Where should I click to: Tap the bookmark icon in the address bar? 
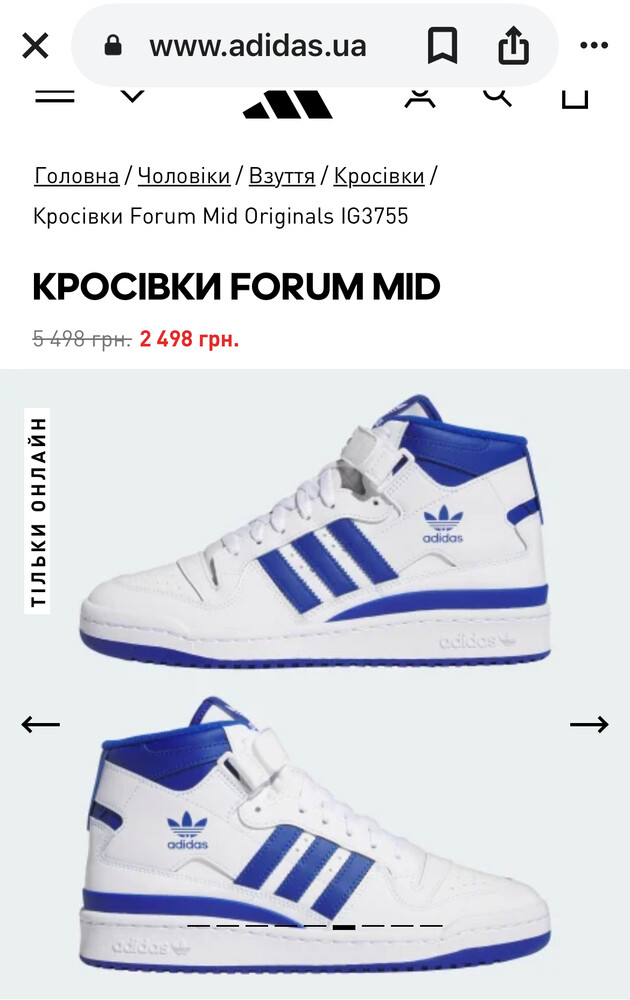(442, 45)
